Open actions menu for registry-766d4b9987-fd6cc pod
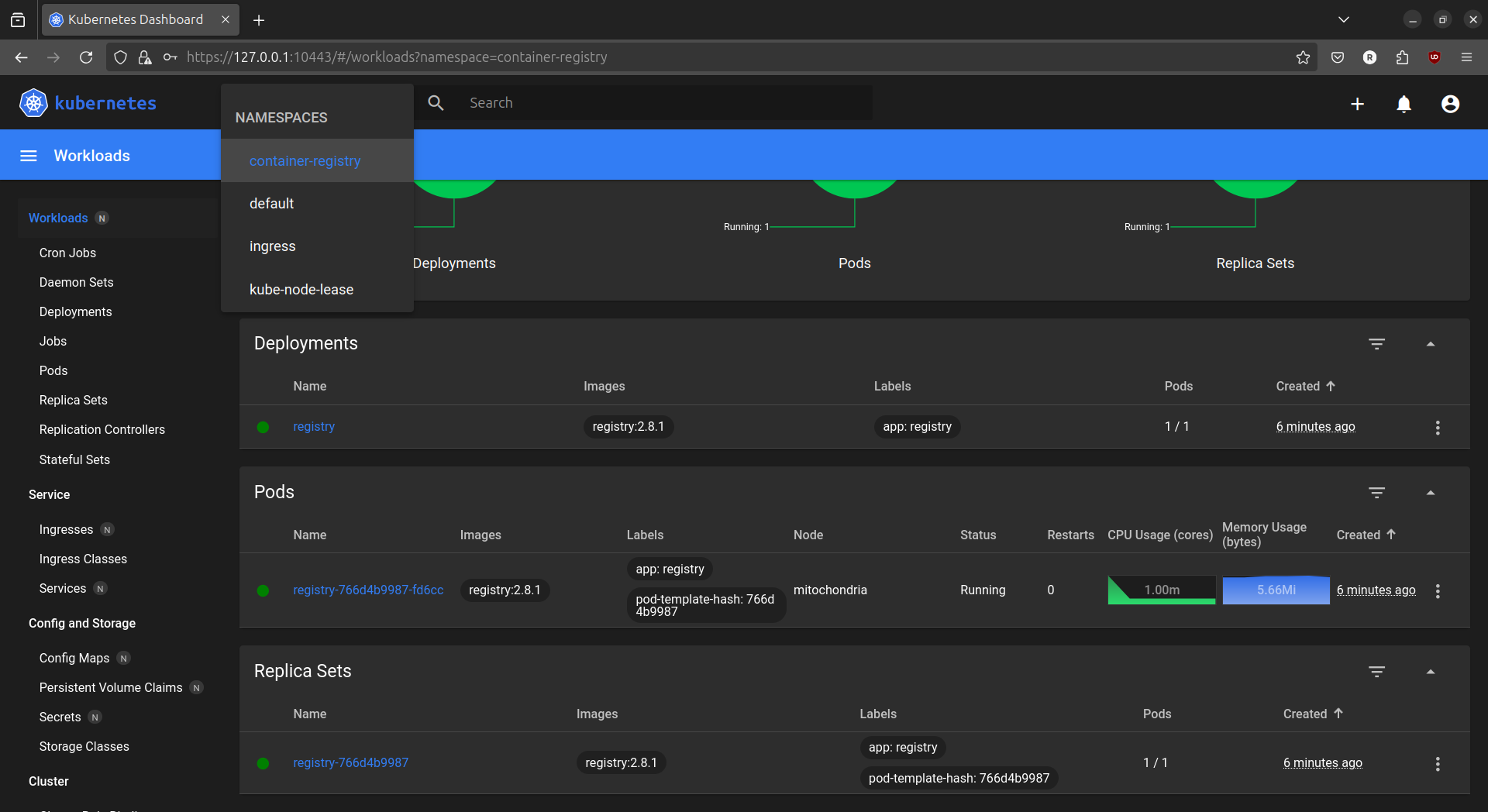1488x812 pixels. click(1438, 591)
